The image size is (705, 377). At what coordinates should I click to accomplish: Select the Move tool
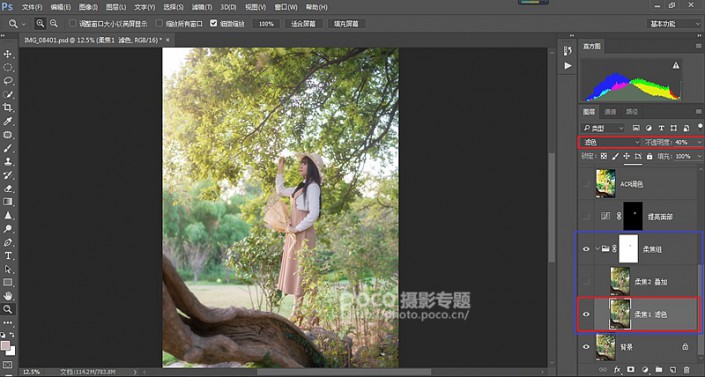[x=8, y=54]
